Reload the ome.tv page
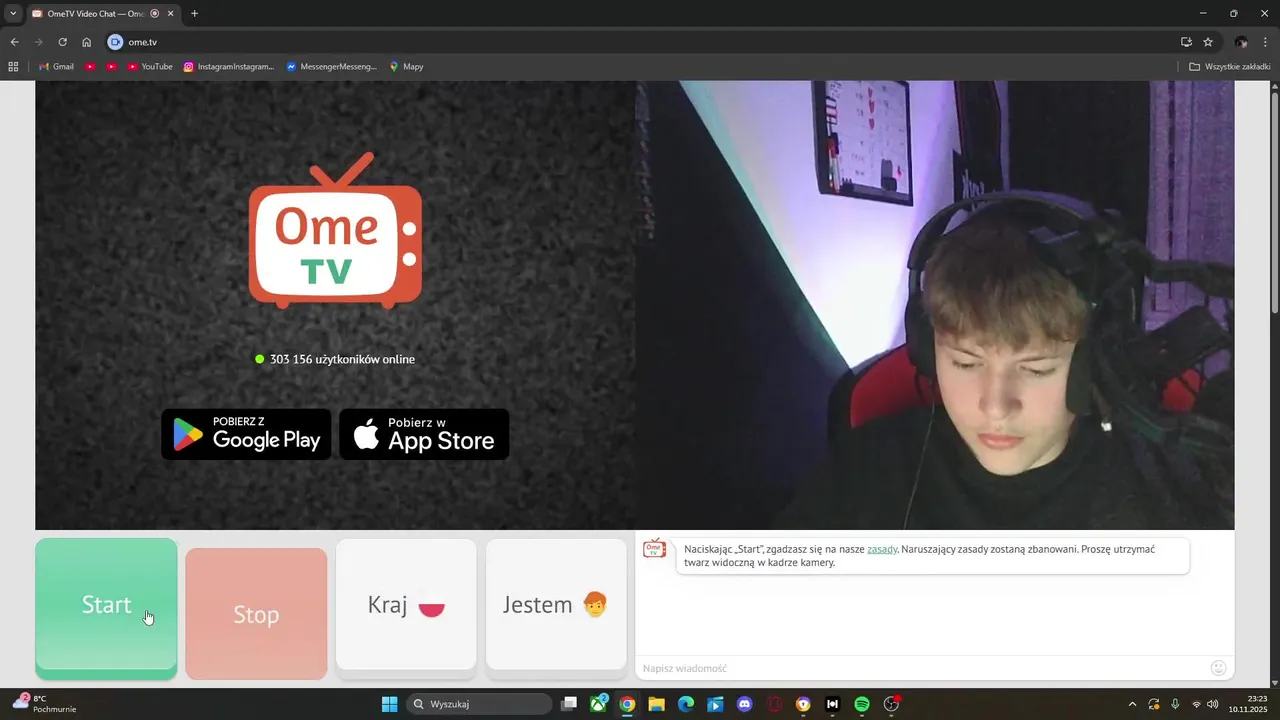Viewport: 1280px width, 720px height. pyautogui.click(x=62, y=42)
